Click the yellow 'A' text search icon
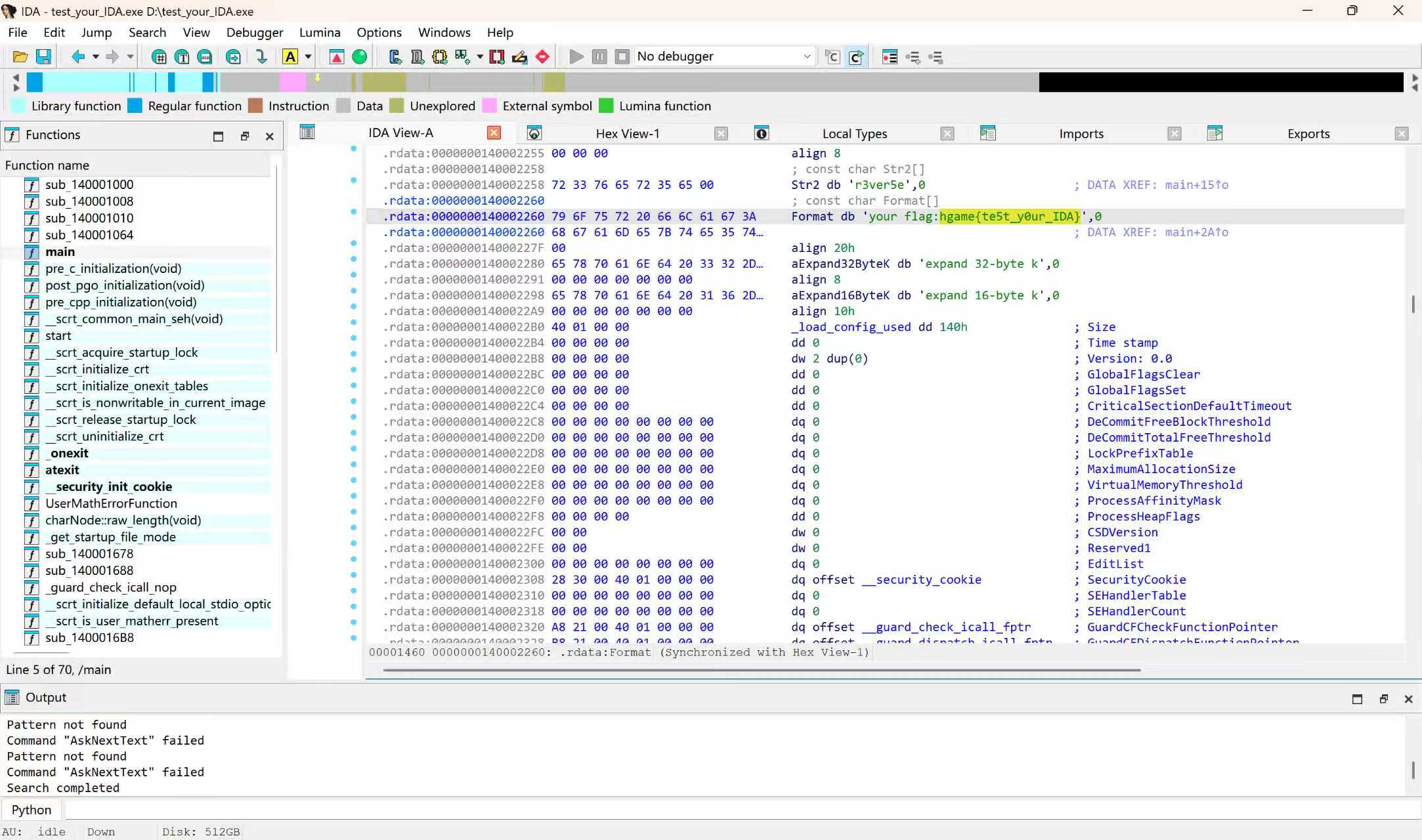 [290, 57]
